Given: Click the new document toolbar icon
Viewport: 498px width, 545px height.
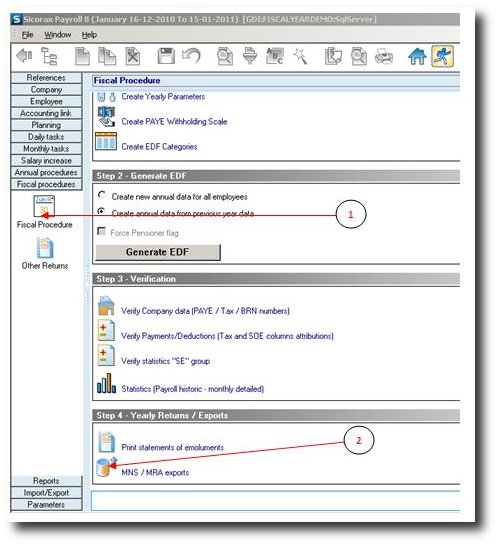Looking at the screenshot, I should coord(82,56).
